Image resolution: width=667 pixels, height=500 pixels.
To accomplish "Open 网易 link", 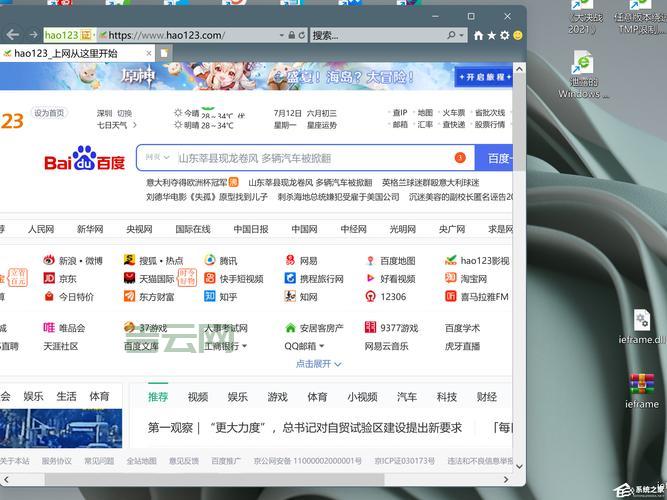I will (301, 260).
